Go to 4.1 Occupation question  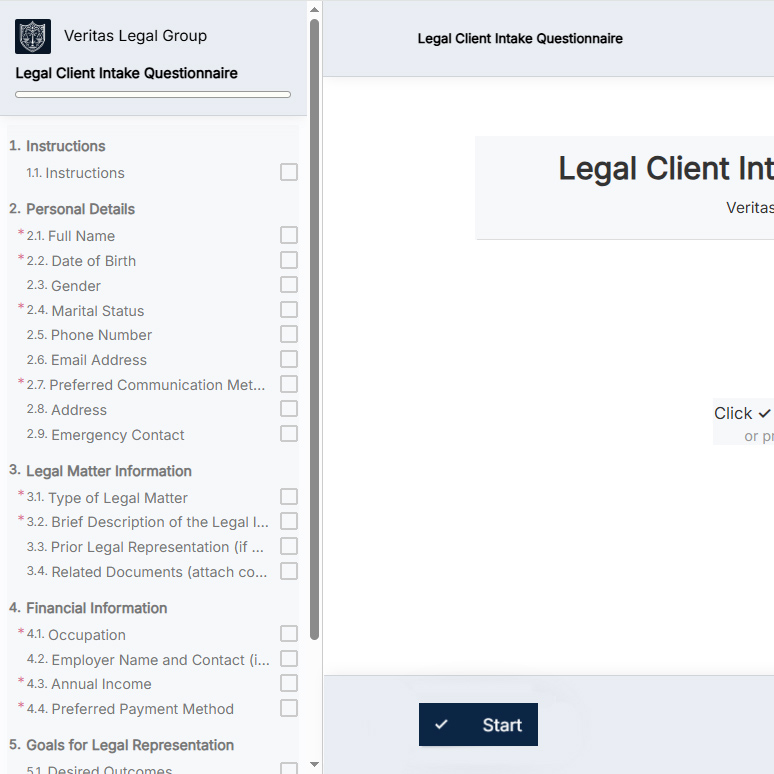(76, 635)
